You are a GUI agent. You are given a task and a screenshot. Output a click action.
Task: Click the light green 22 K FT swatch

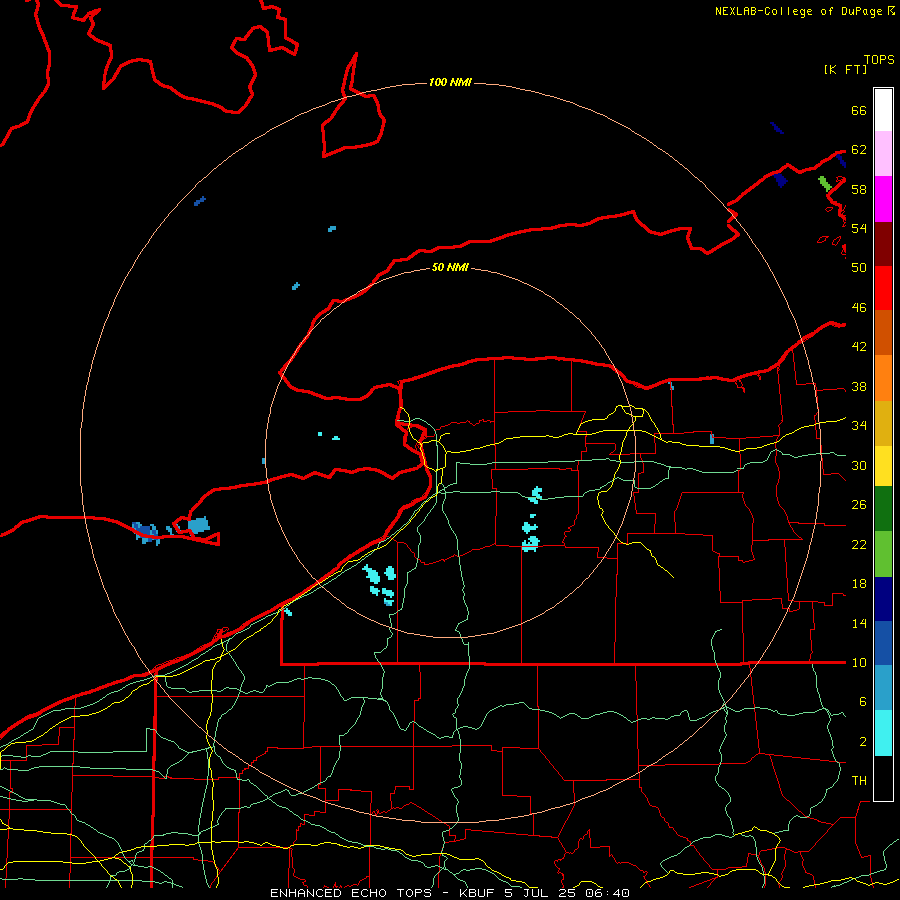(883, 553)
